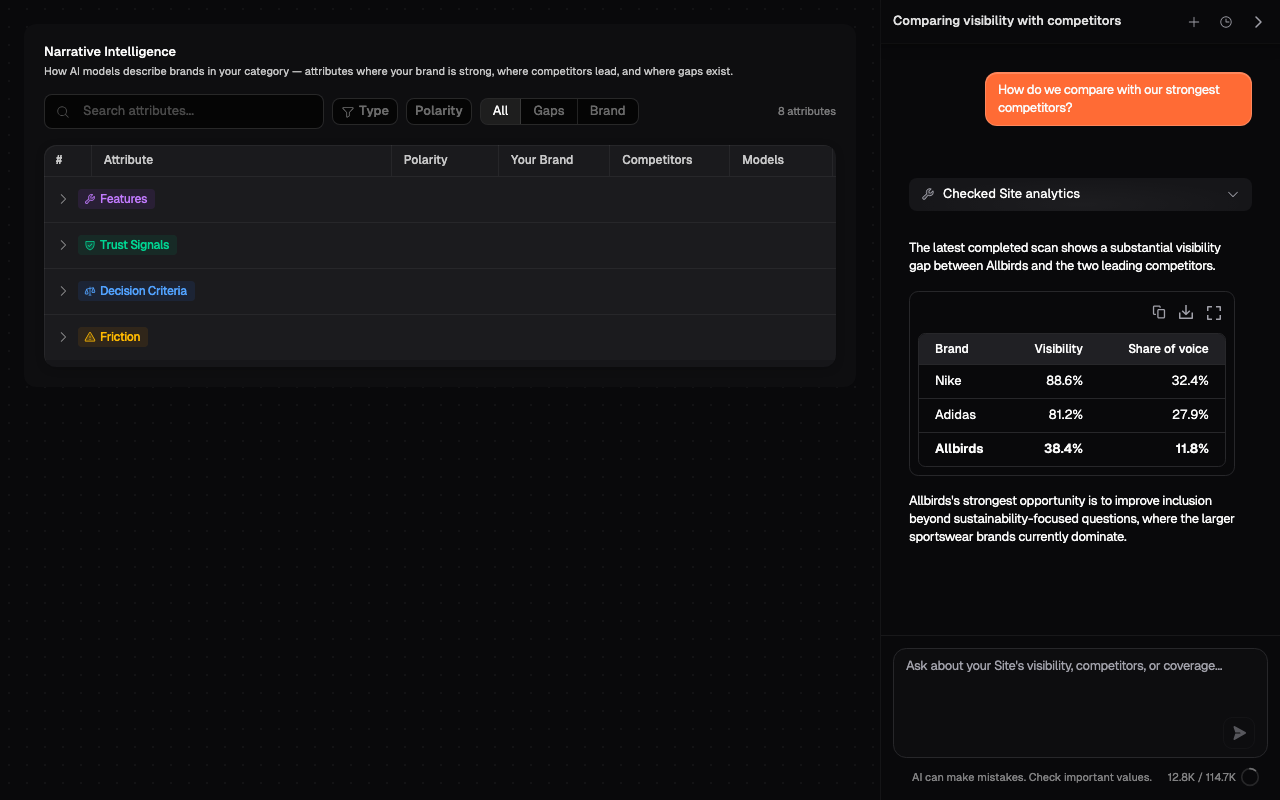Click the Adidas row in the table
The height and width of the screenshot is (800, 1280).
pyautogui.click(x=1072, y=415)
